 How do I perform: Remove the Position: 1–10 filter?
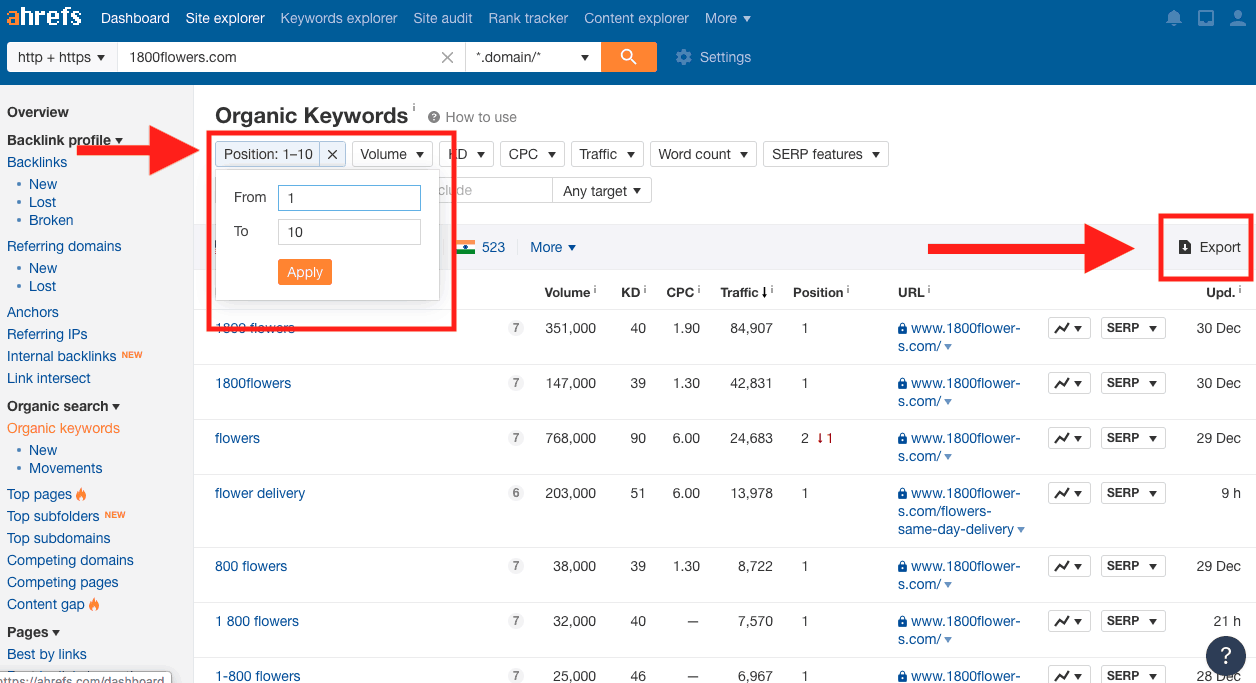click(x=333, y=154)
